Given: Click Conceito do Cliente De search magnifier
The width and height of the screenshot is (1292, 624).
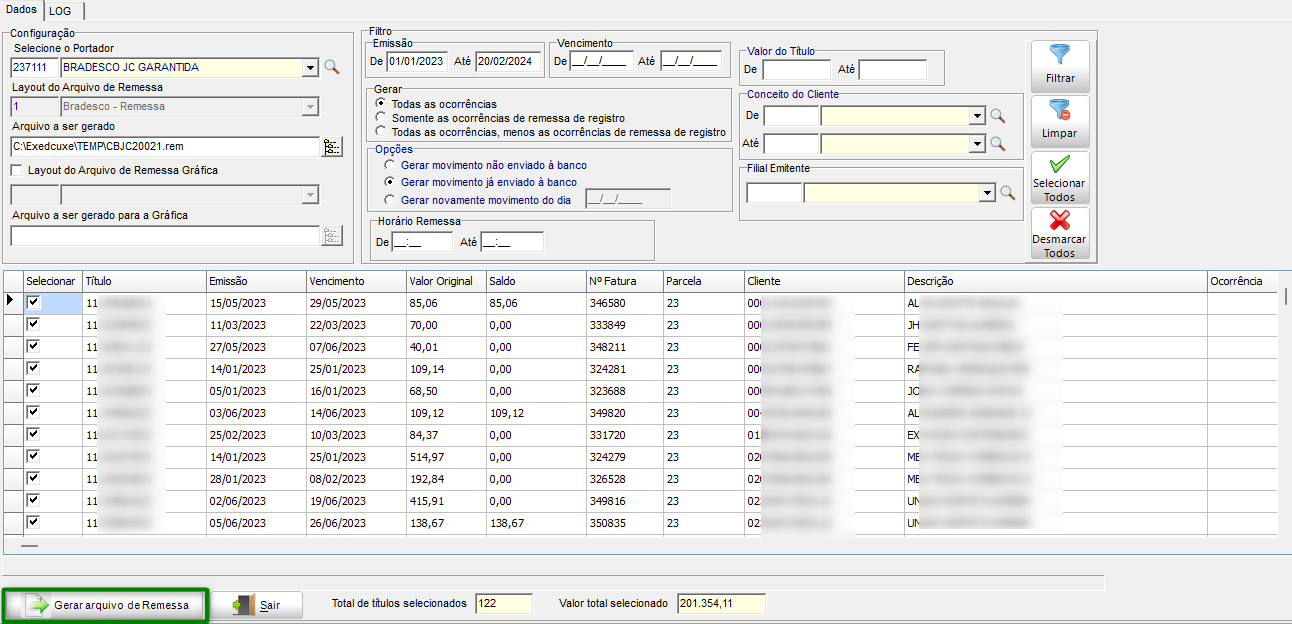Looking at the screenshot, I should [x=996, y=116].
